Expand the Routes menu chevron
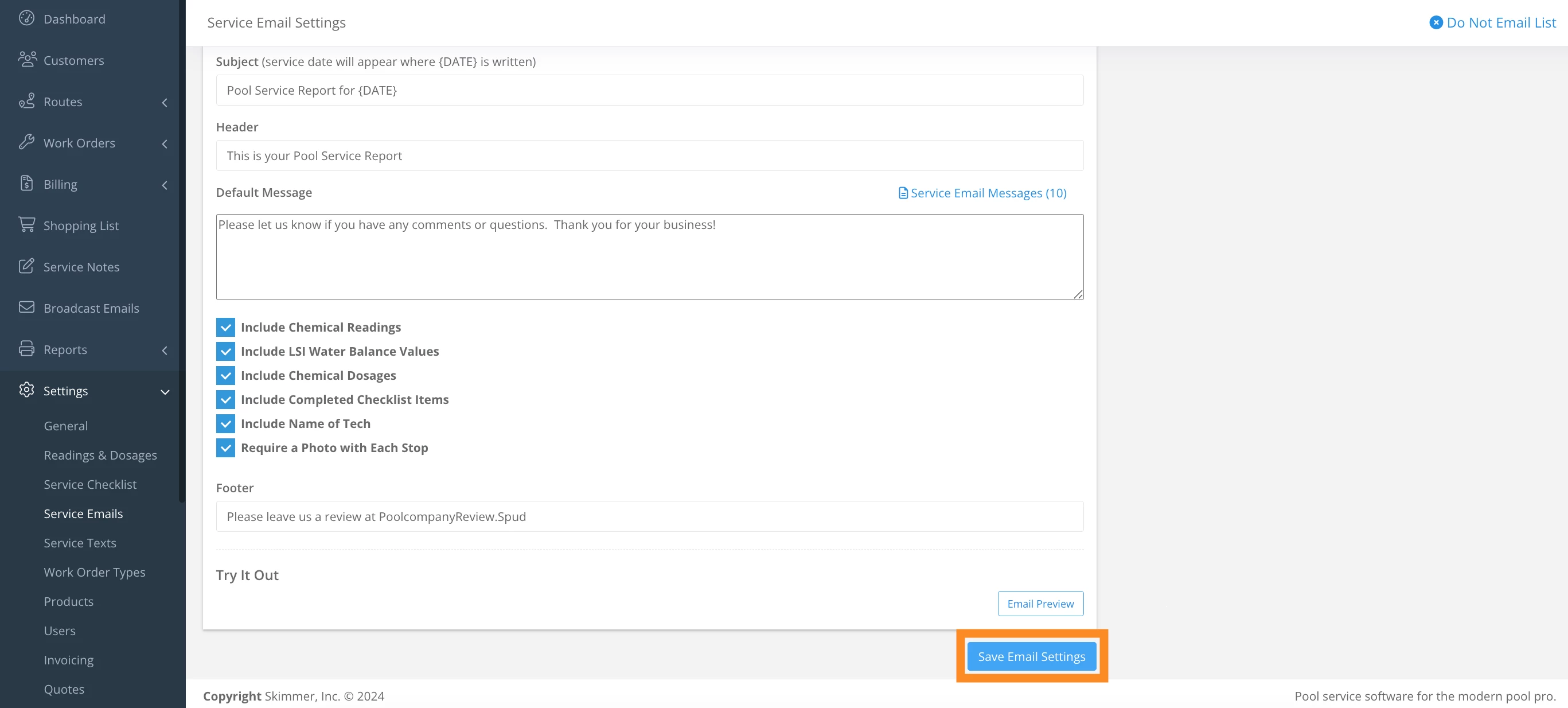This screenshot has height=708, width=1568. tap(165, 102)
